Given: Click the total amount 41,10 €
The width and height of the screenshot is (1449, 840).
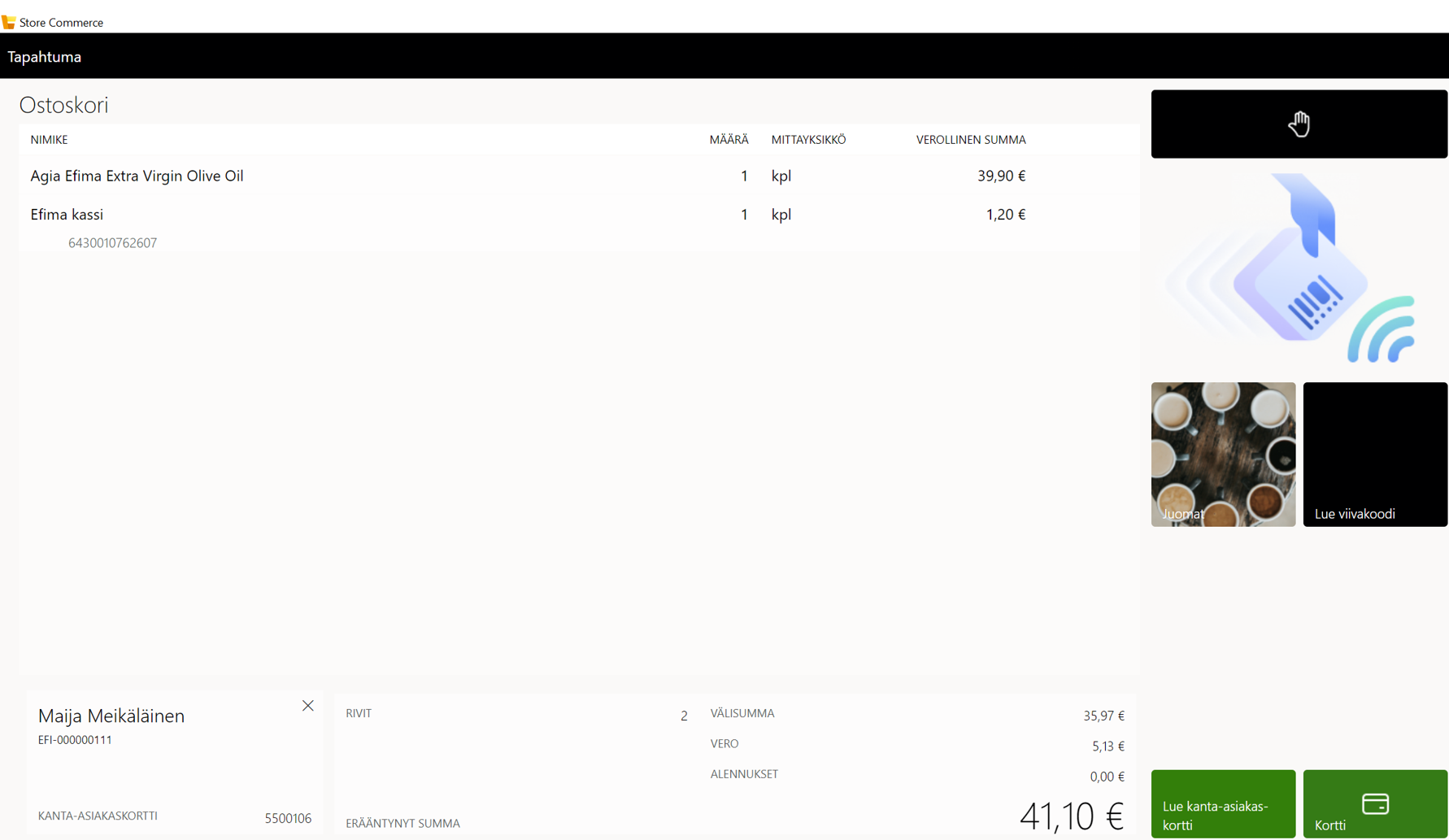Looking at the screenshot, I should [1072, 816].
